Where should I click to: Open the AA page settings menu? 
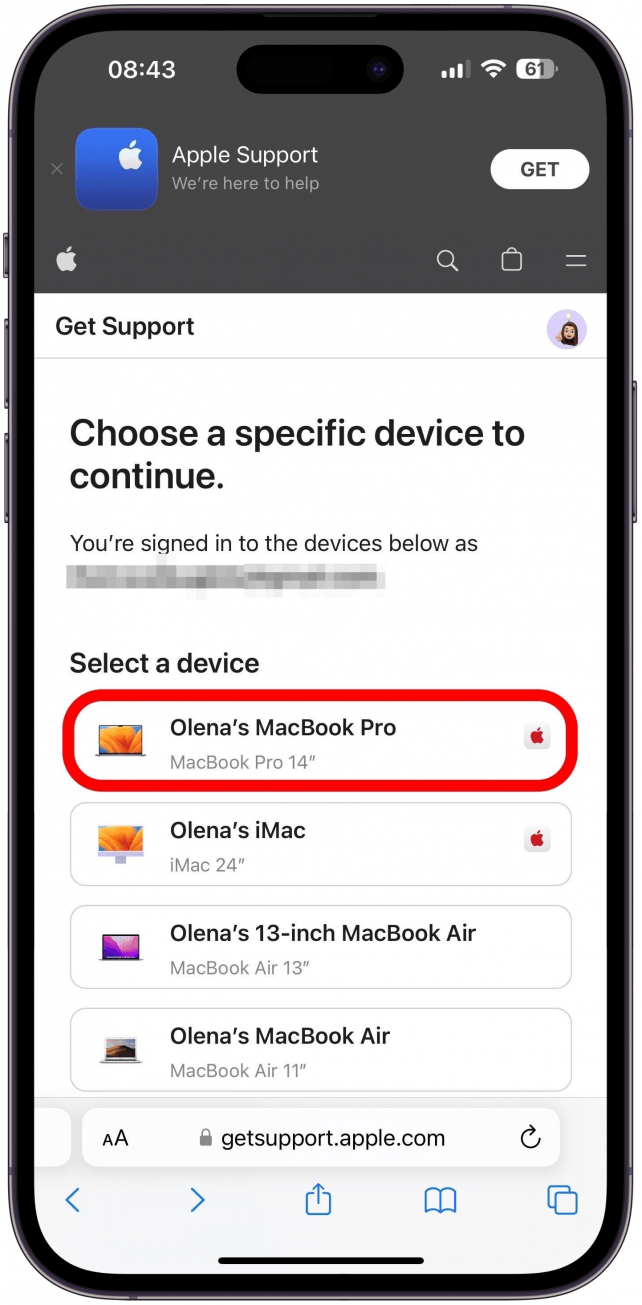pyautogui.click(x=115, y=1138)
